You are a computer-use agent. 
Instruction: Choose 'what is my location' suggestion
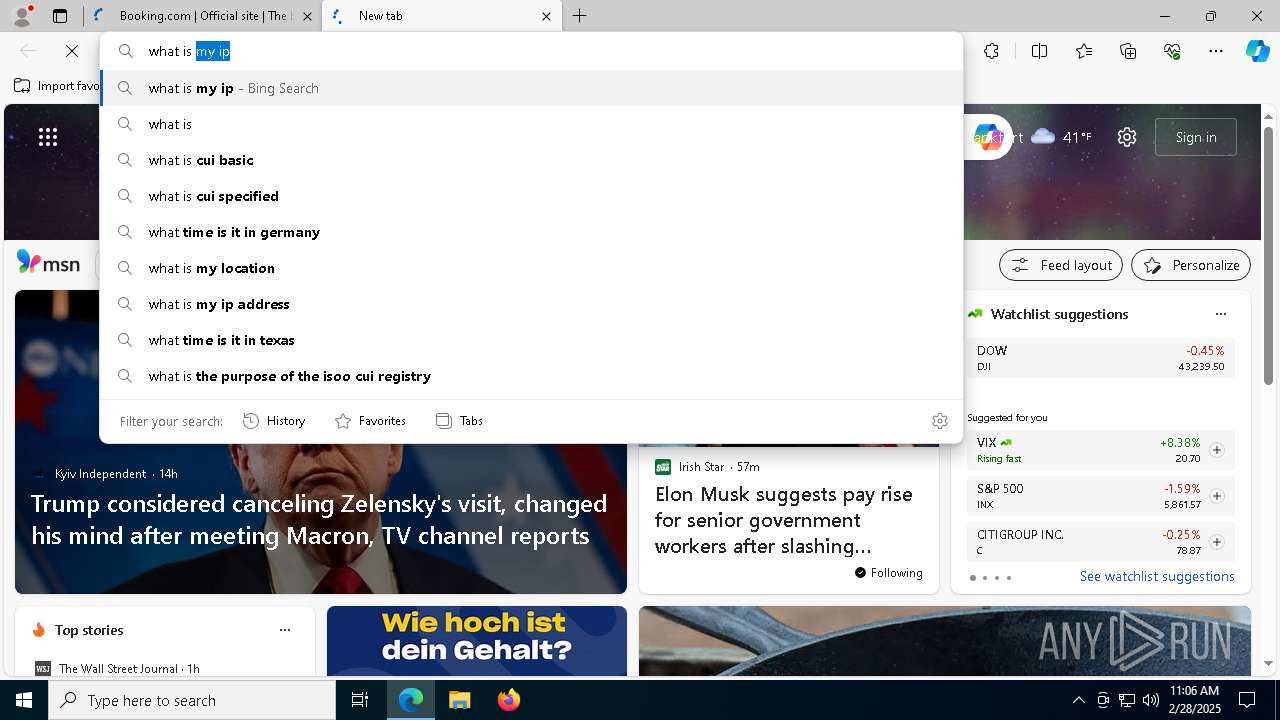[x=531, y=268]
